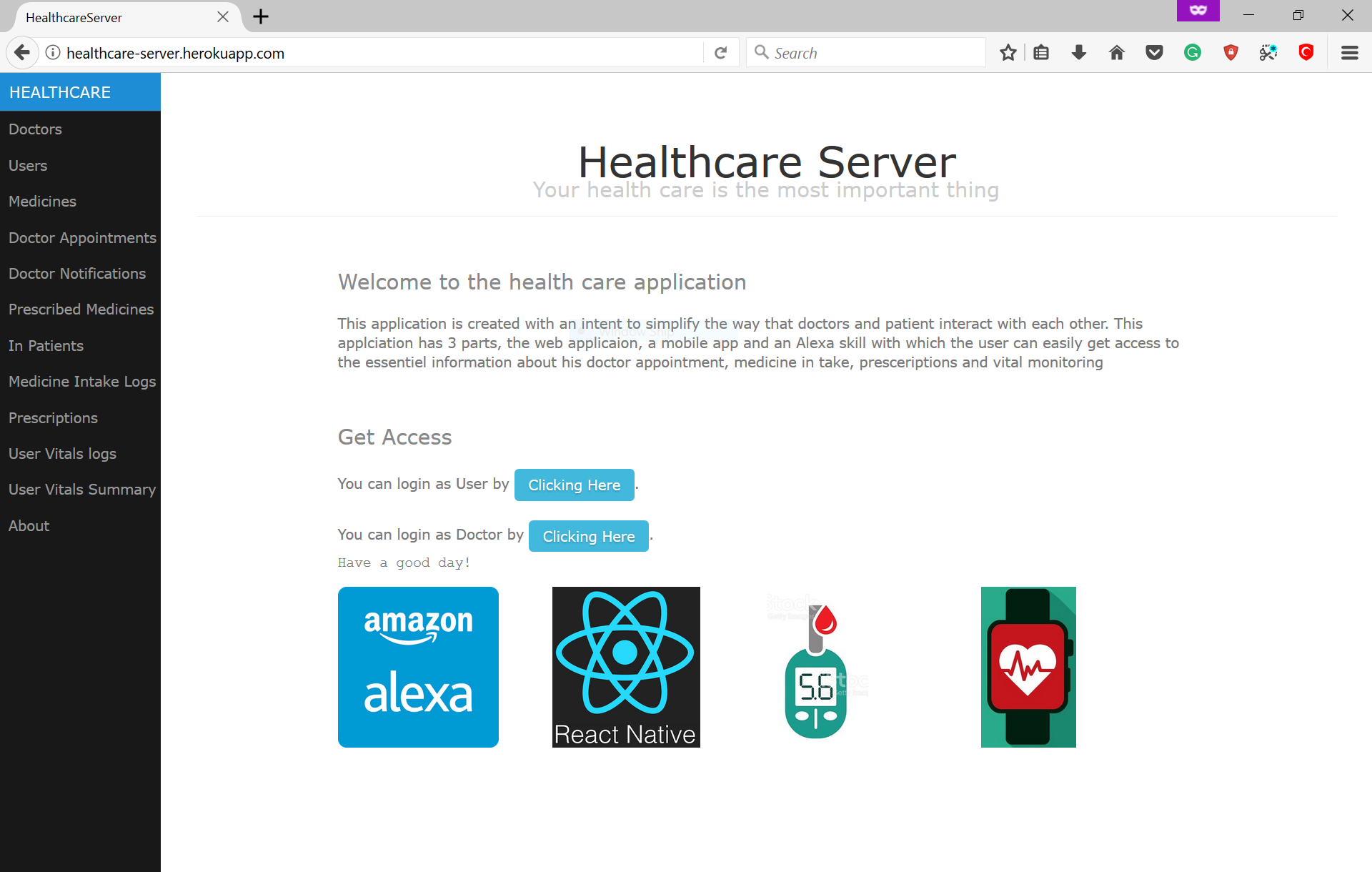The height and width of the screenshot is (872, 1372).
Task: Open the downloads arrow icon
Action: [x=1079, y=53]
